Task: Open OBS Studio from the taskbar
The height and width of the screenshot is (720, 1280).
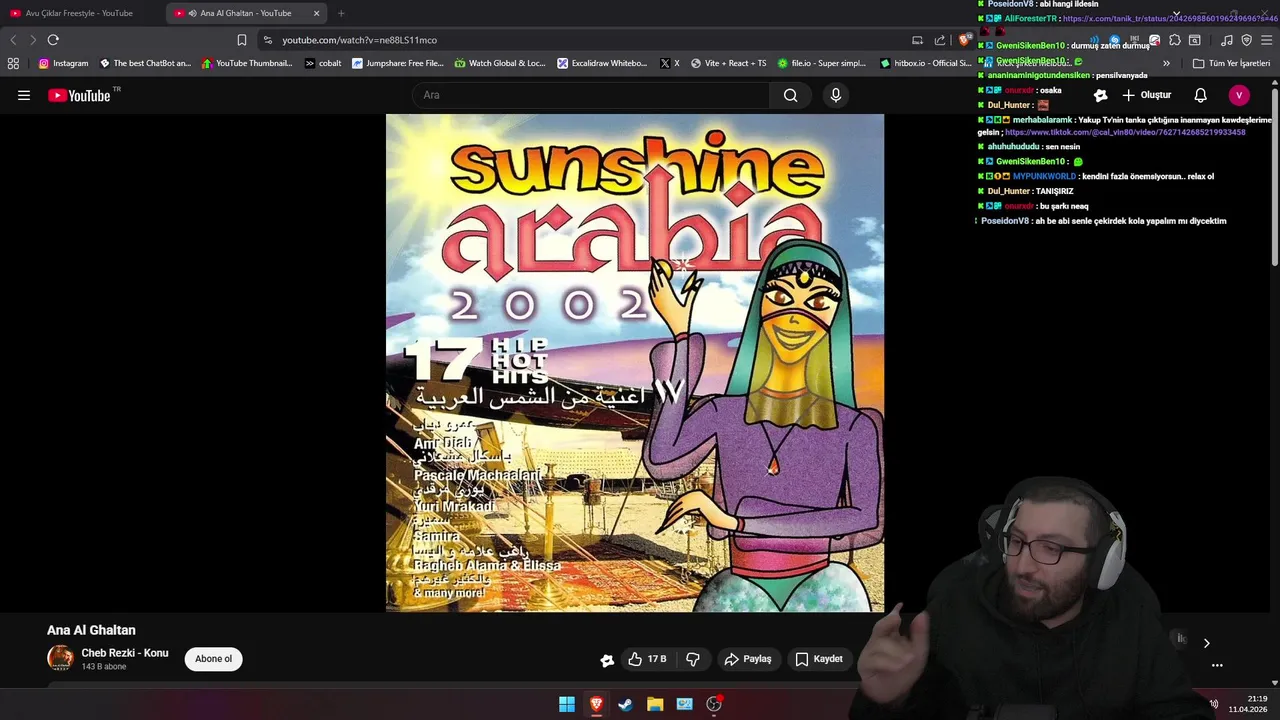Action: tap(714, 704)
